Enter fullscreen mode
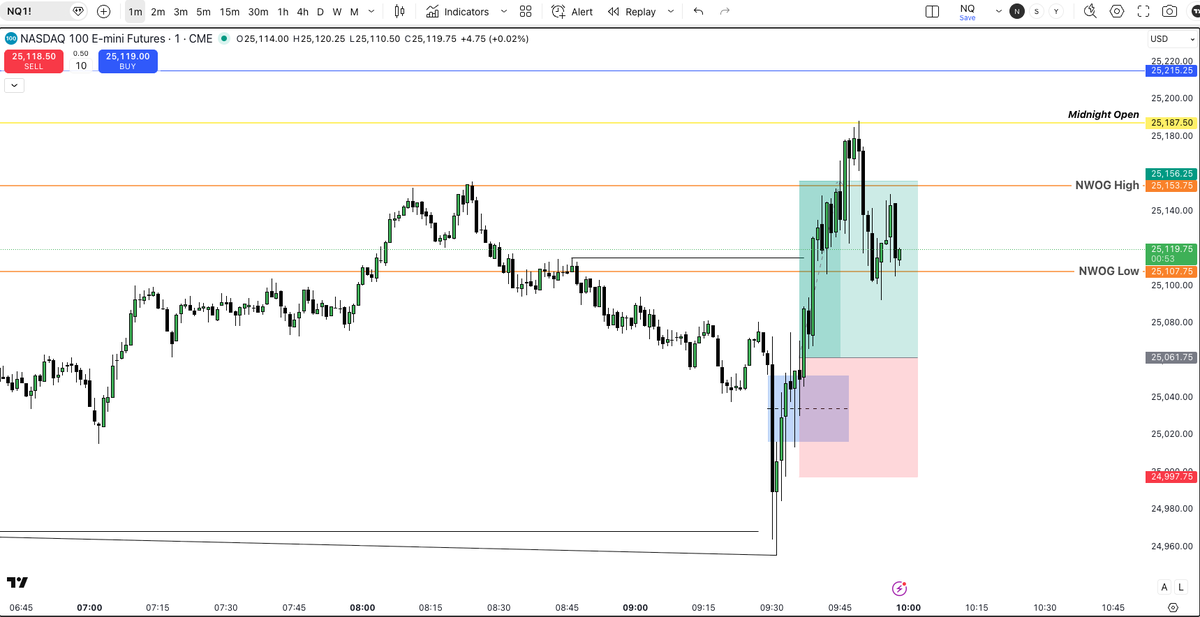Screen dimensions: 1200x617 1144,12
